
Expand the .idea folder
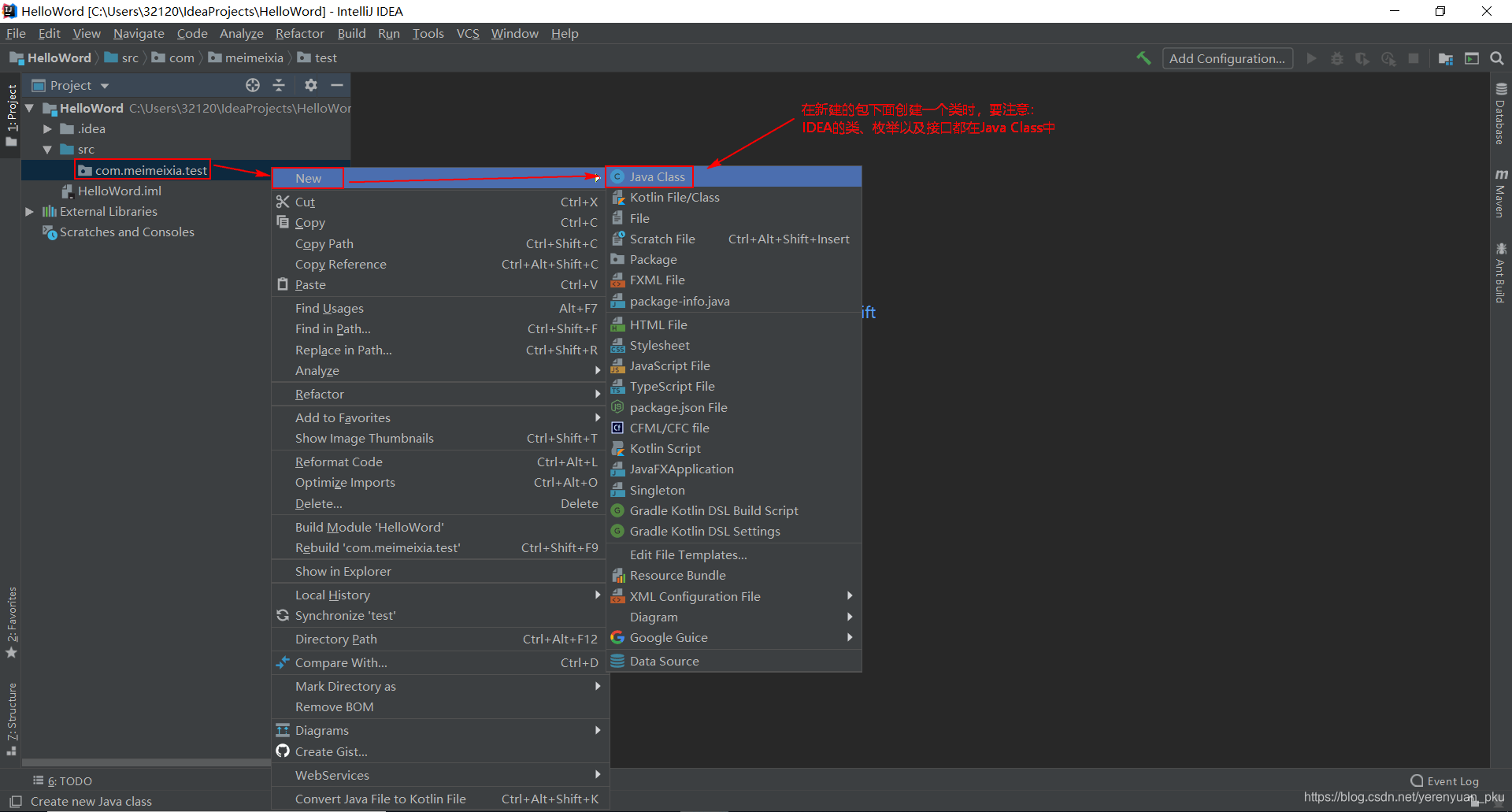coord(47,128)
